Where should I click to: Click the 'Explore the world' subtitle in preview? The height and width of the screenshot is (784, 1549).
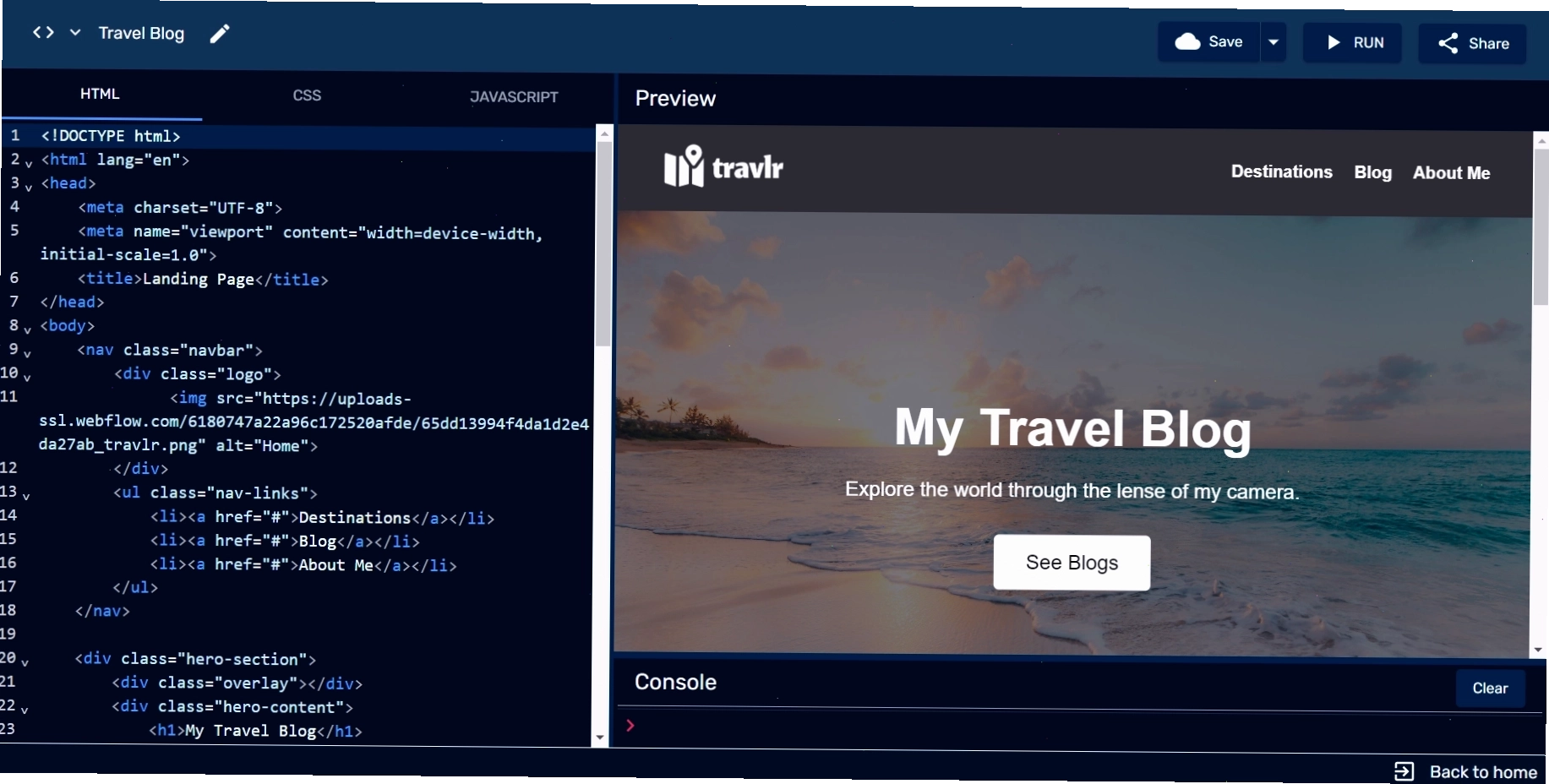tap(1072, 491)
